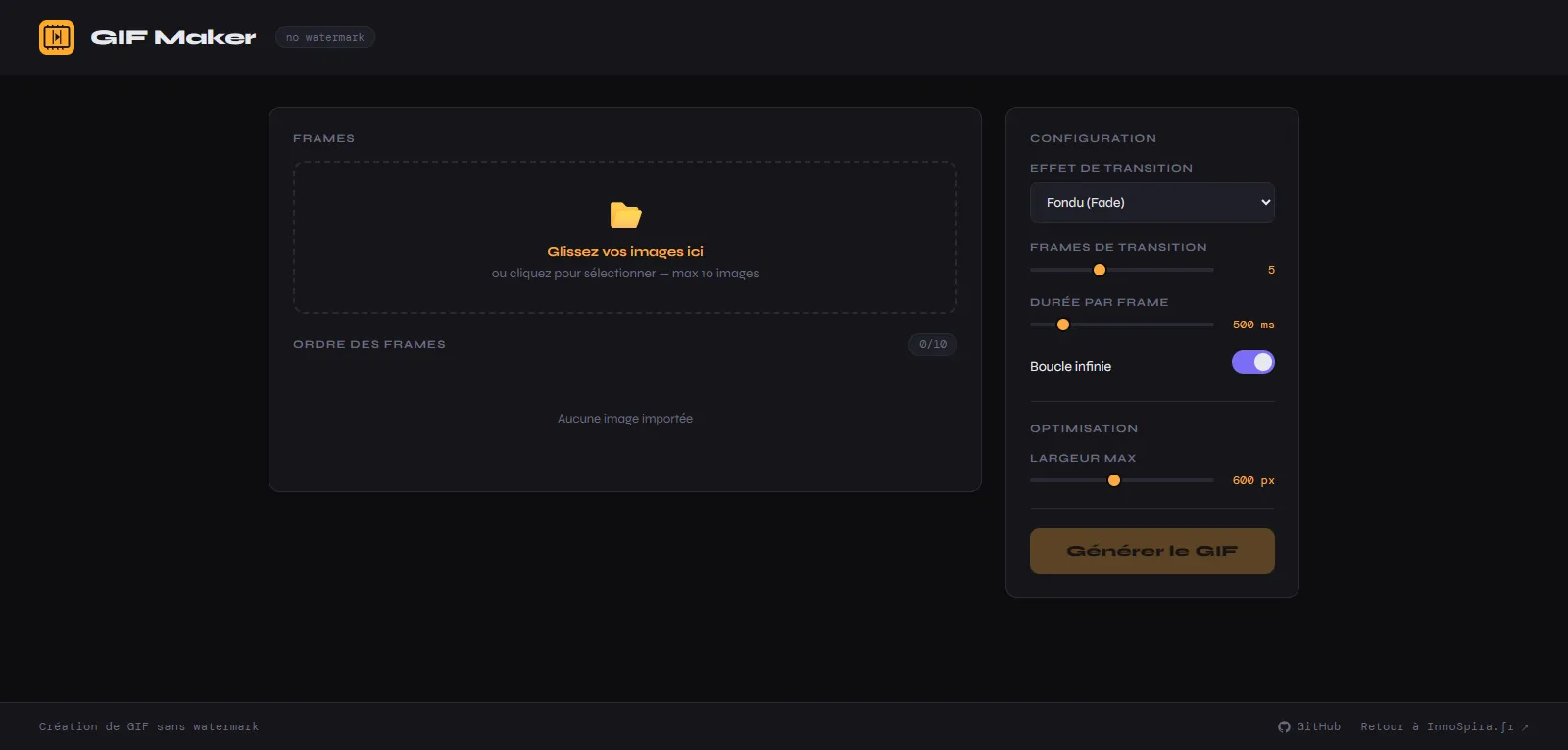
Task: Open the GitHub link text in the footer
Action: [1318, 726]
